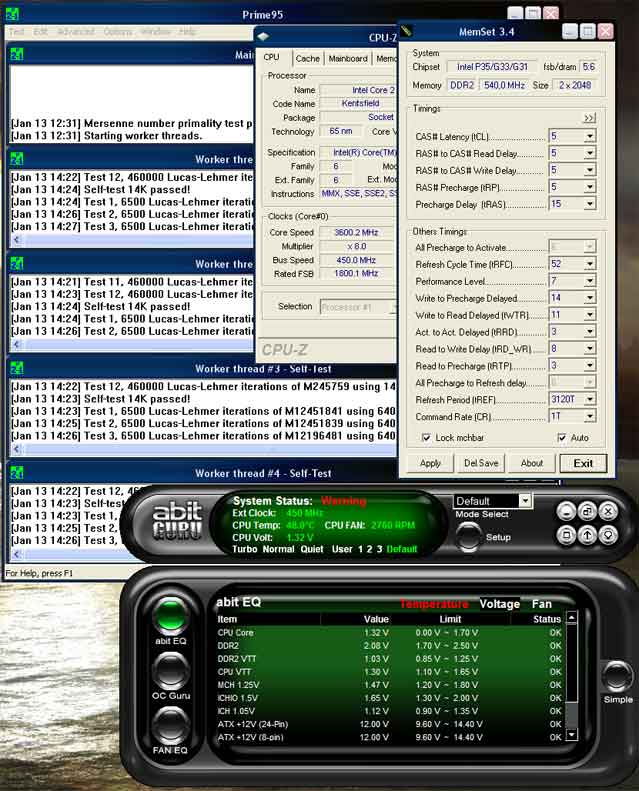Click abit Guru's round square icon
The image size is (639, 791).
point(566,535)
